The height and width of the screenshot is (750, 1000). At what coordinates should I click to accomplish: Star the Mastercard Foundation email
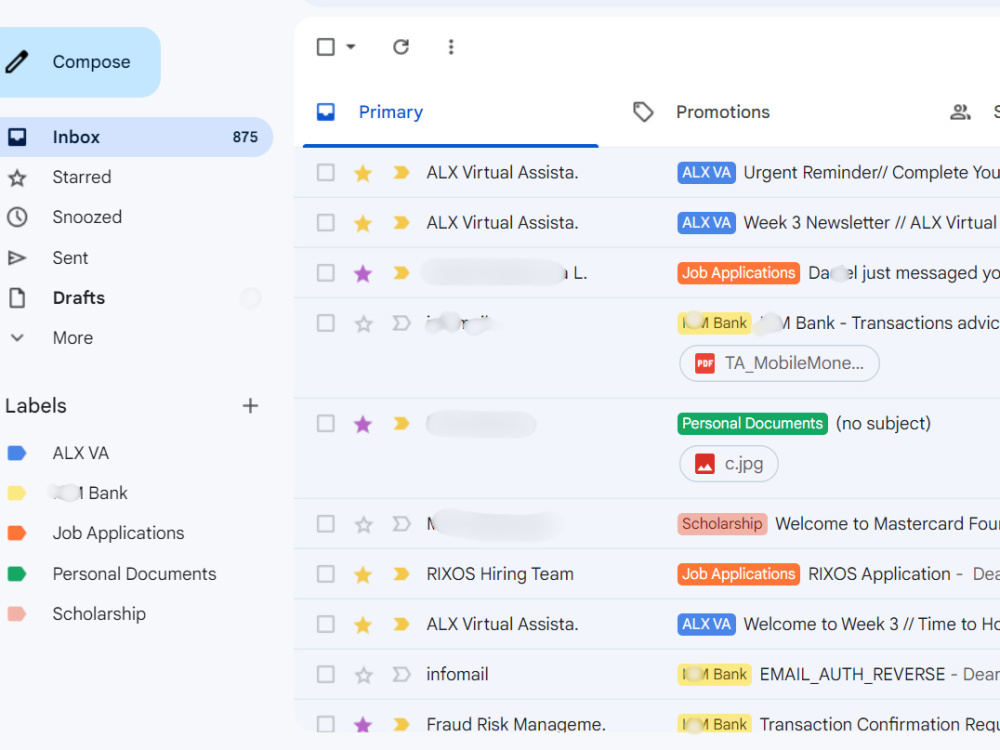click(364, 524)
